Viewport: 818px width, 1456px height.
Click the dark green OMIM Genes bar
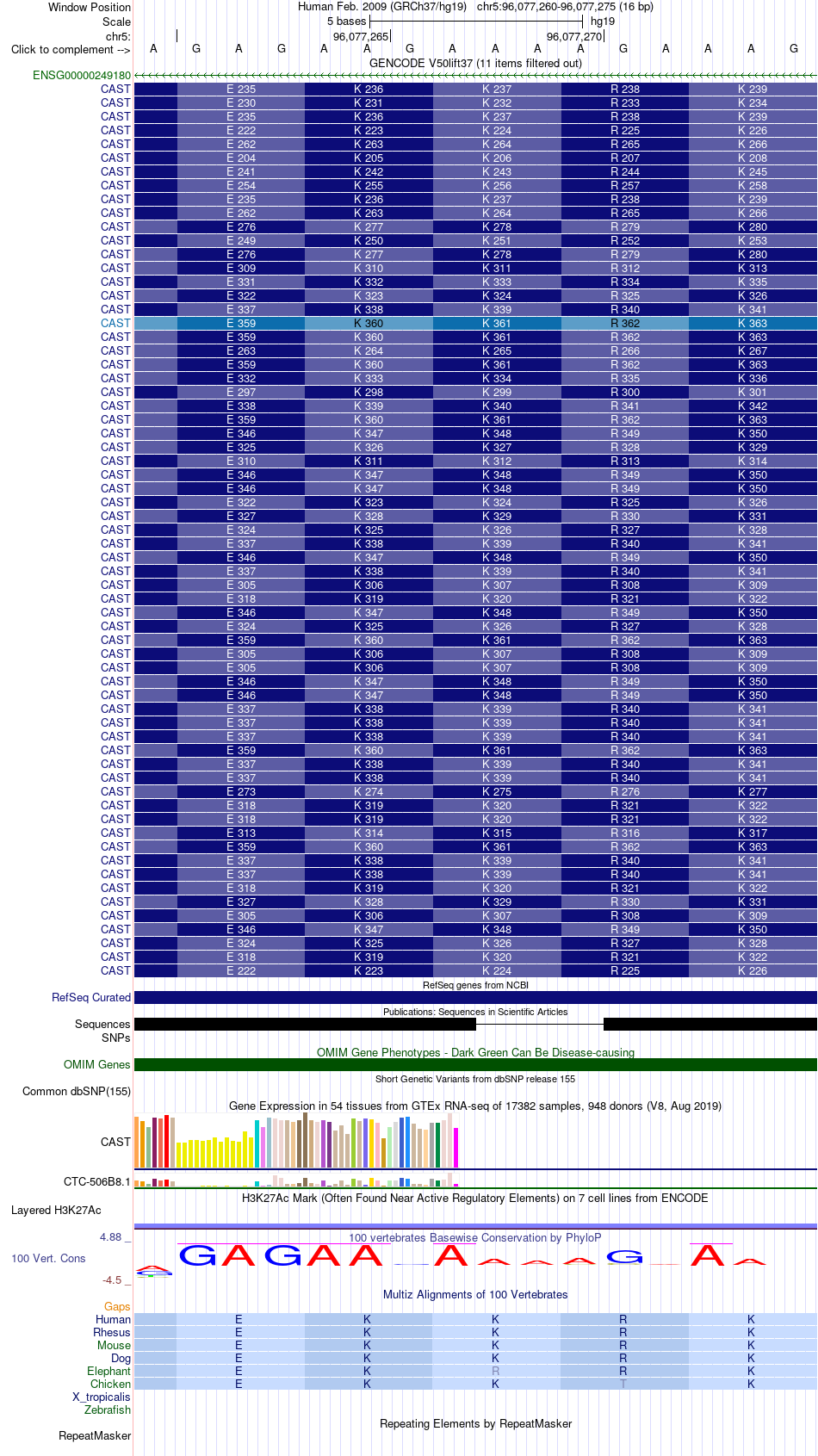[475, 1065]
